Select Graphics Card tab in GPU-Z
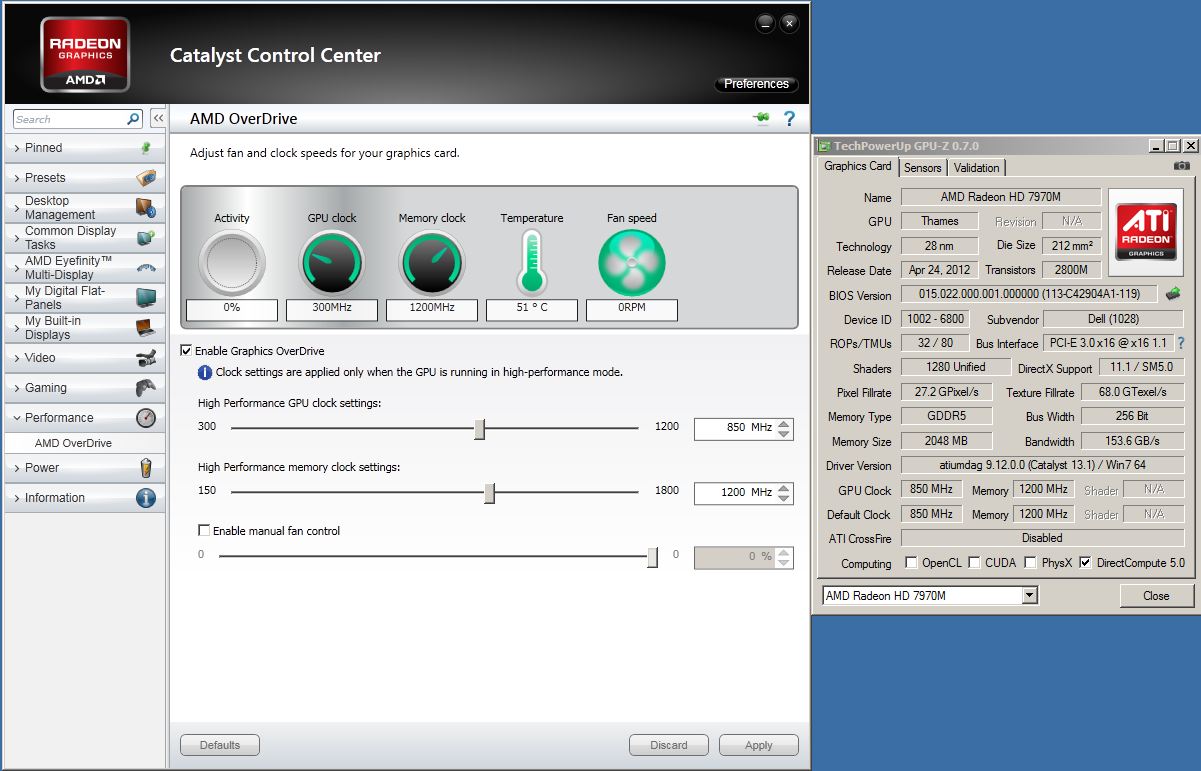Viewport: 1201px width, 771px height. [x=858, y=166]
